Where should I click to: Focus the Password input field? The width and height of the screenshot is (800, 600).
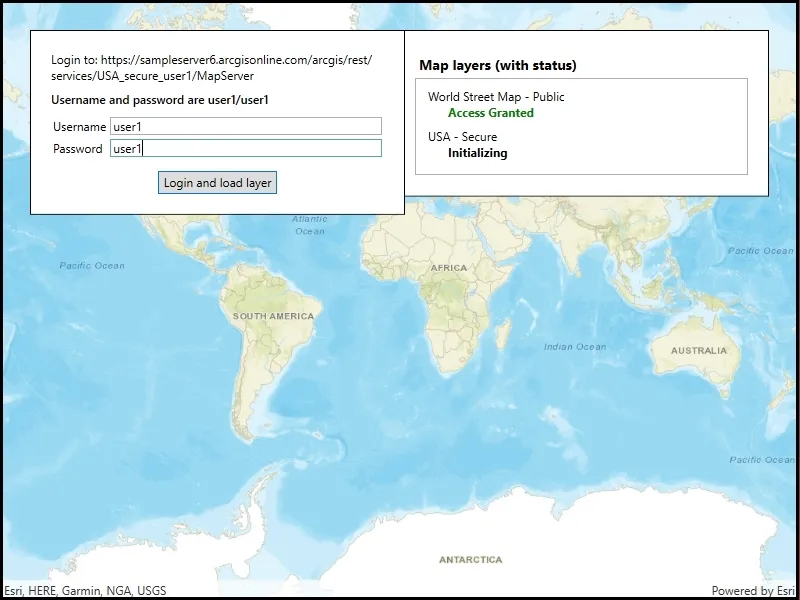coord(245,148)
